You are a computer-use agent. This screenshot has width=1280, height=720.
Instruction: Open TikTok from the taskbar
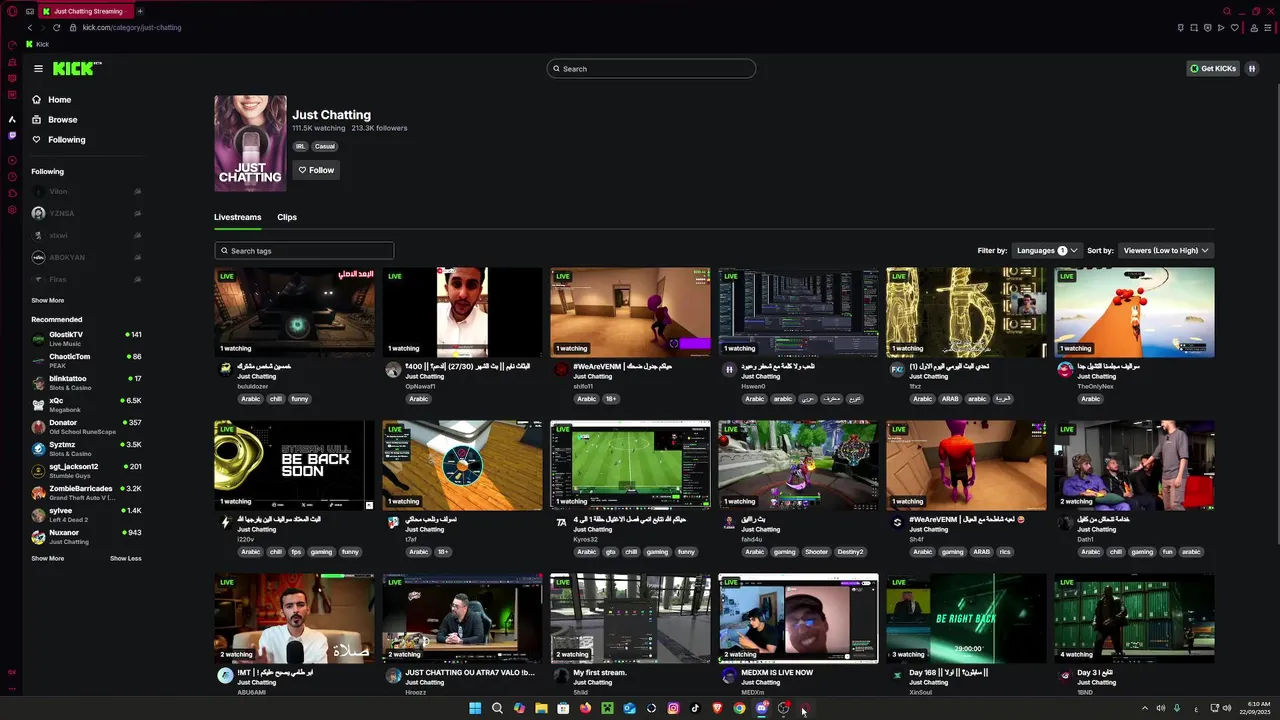tap(695, 708)
